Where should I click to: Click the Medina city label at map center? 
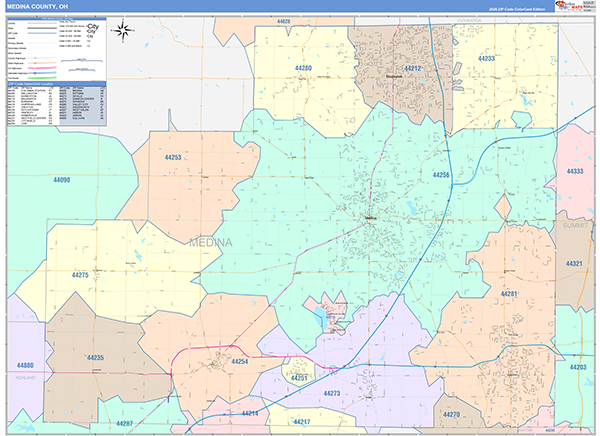371,218
